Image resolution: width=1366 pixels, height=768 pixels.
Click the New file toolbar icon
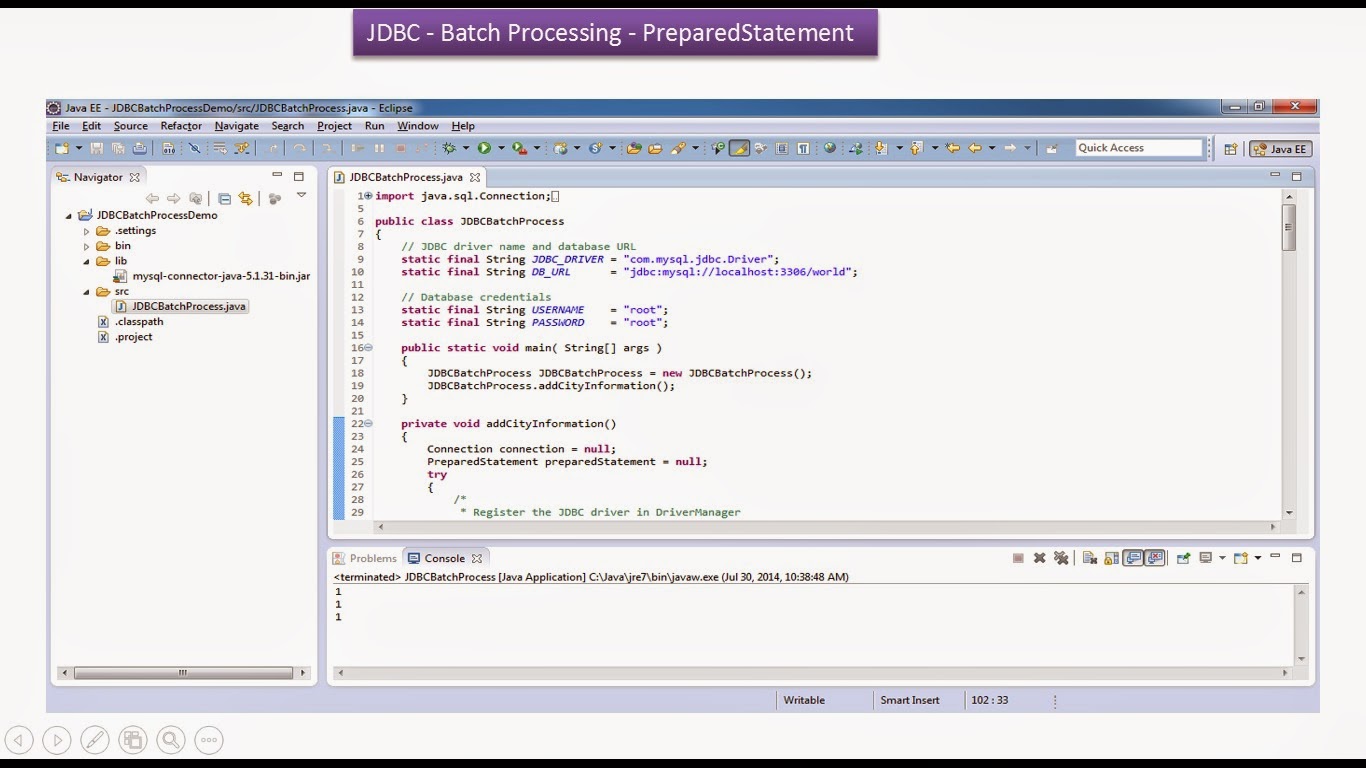62,148
